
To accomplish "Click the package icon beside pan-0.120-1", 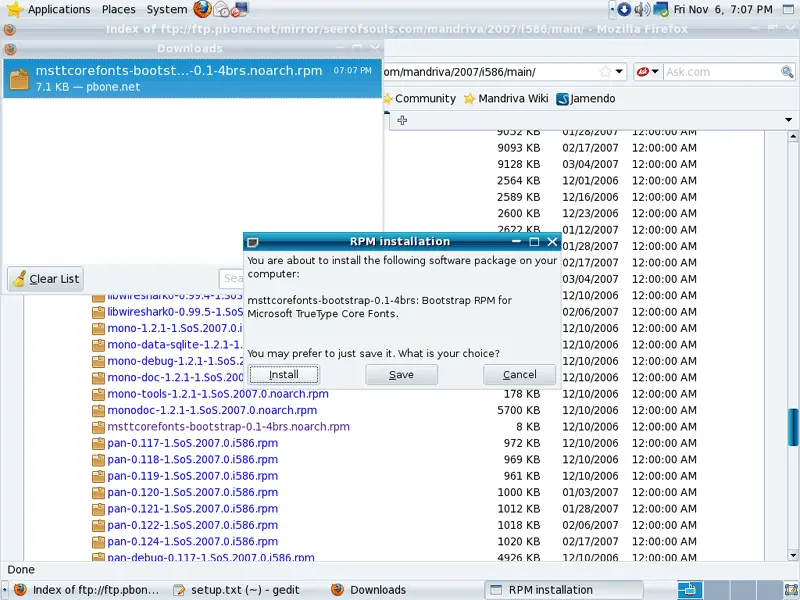I will [x=98, y=493].
